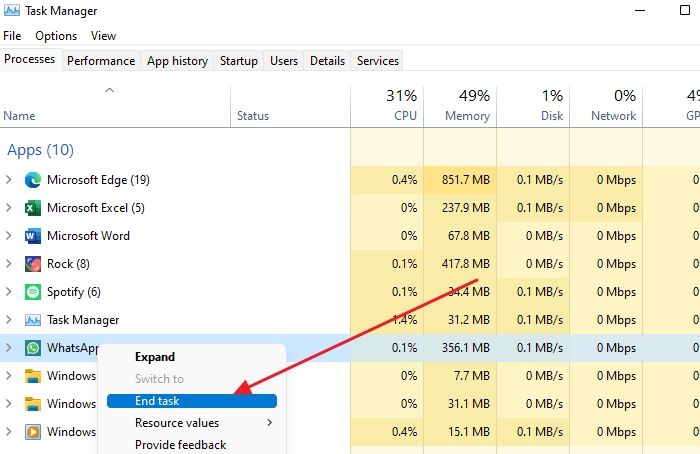Choose Provide feedback in context menu

click(x=192, y=445)
